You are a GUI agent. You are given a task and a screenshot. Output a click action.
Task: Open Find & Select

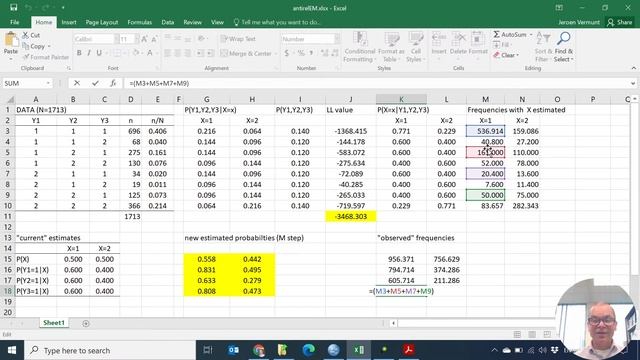564,47
